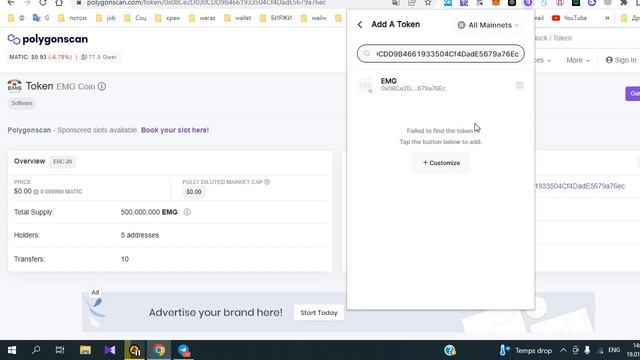Expand the system tray hidden icons arrow
This screenshot has width=640, height=360.
(563, 350)
